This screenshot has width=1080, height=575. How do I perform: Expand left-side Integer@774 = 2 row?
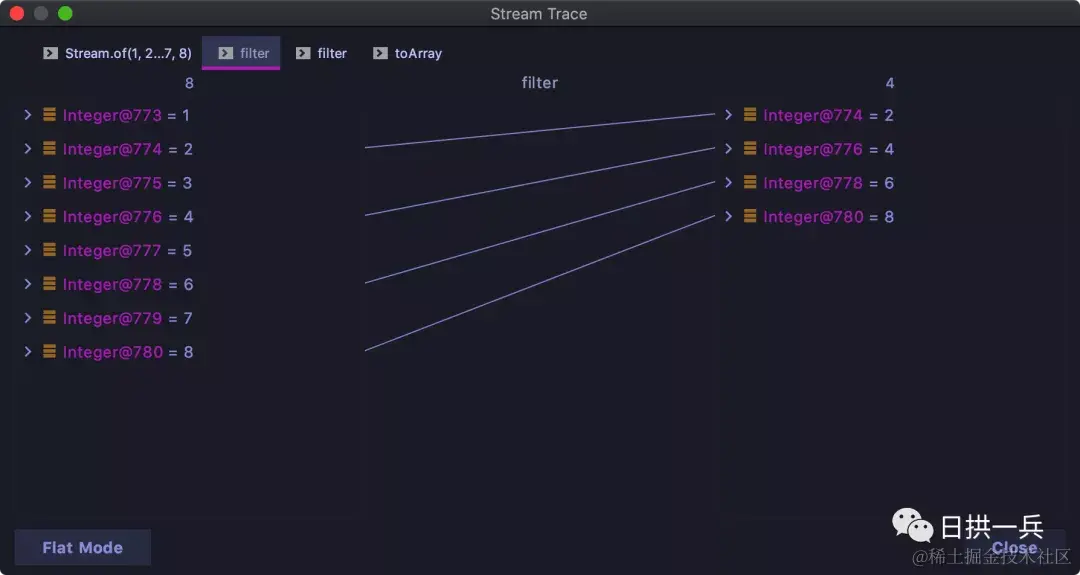click(28, 149)
